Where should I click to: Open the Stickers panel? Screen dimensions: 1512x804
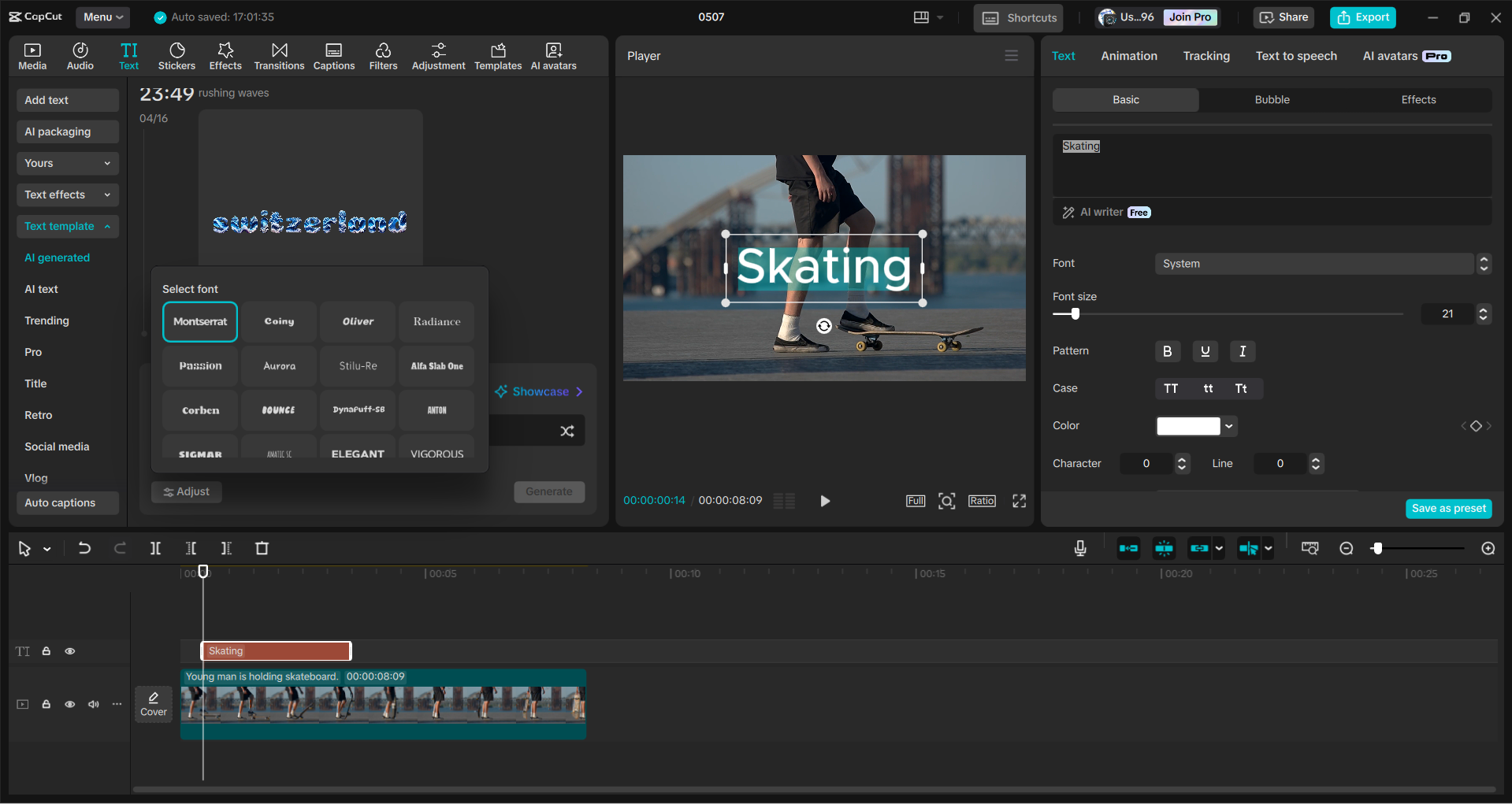click(x=176, y=55)
